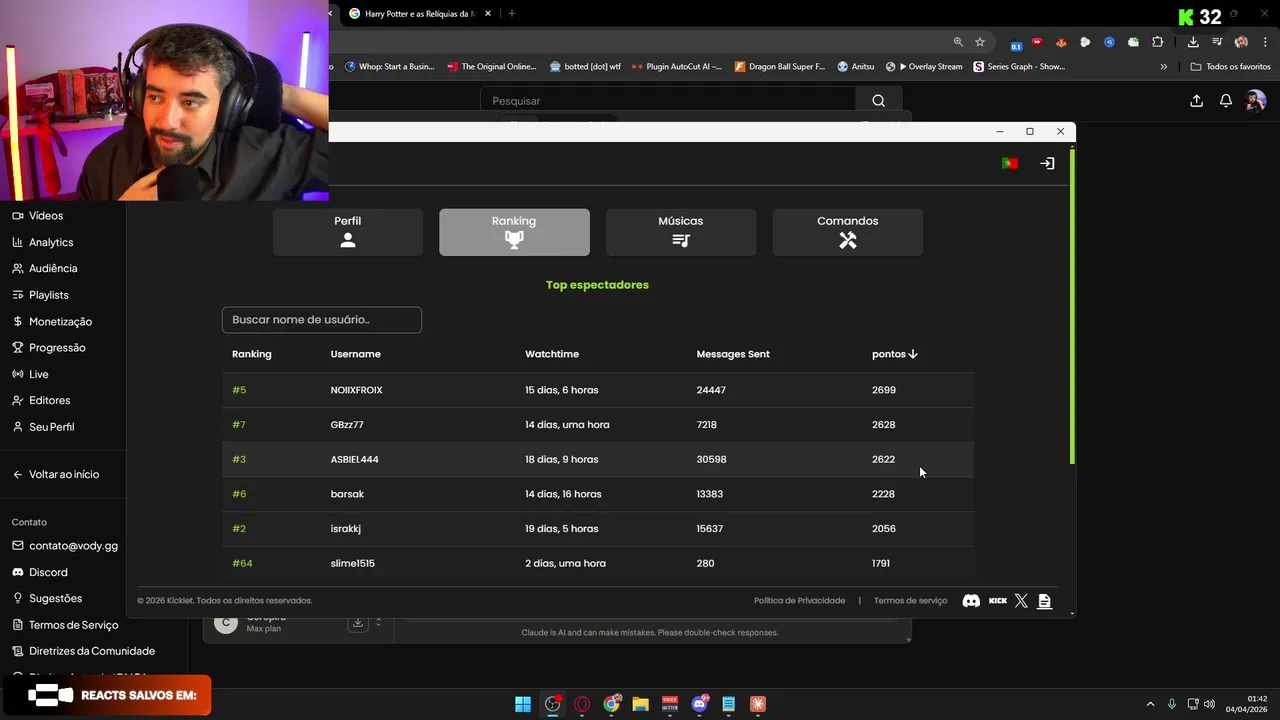Open Monetização sidebar entry
The width and height of the screenshot is (1280, 720).
point(60,322)
